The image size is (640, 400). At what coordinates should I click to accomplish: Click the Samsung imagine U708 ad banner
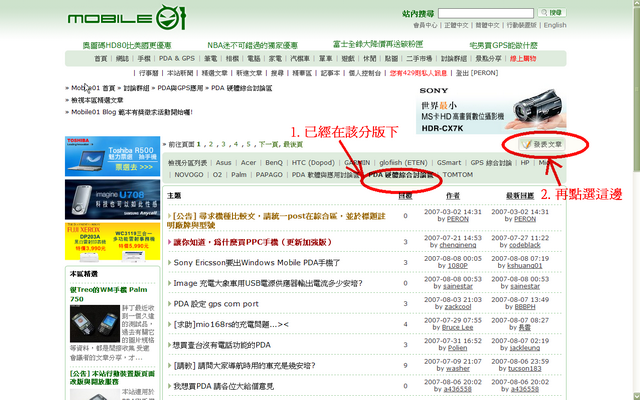pos(112,200)
